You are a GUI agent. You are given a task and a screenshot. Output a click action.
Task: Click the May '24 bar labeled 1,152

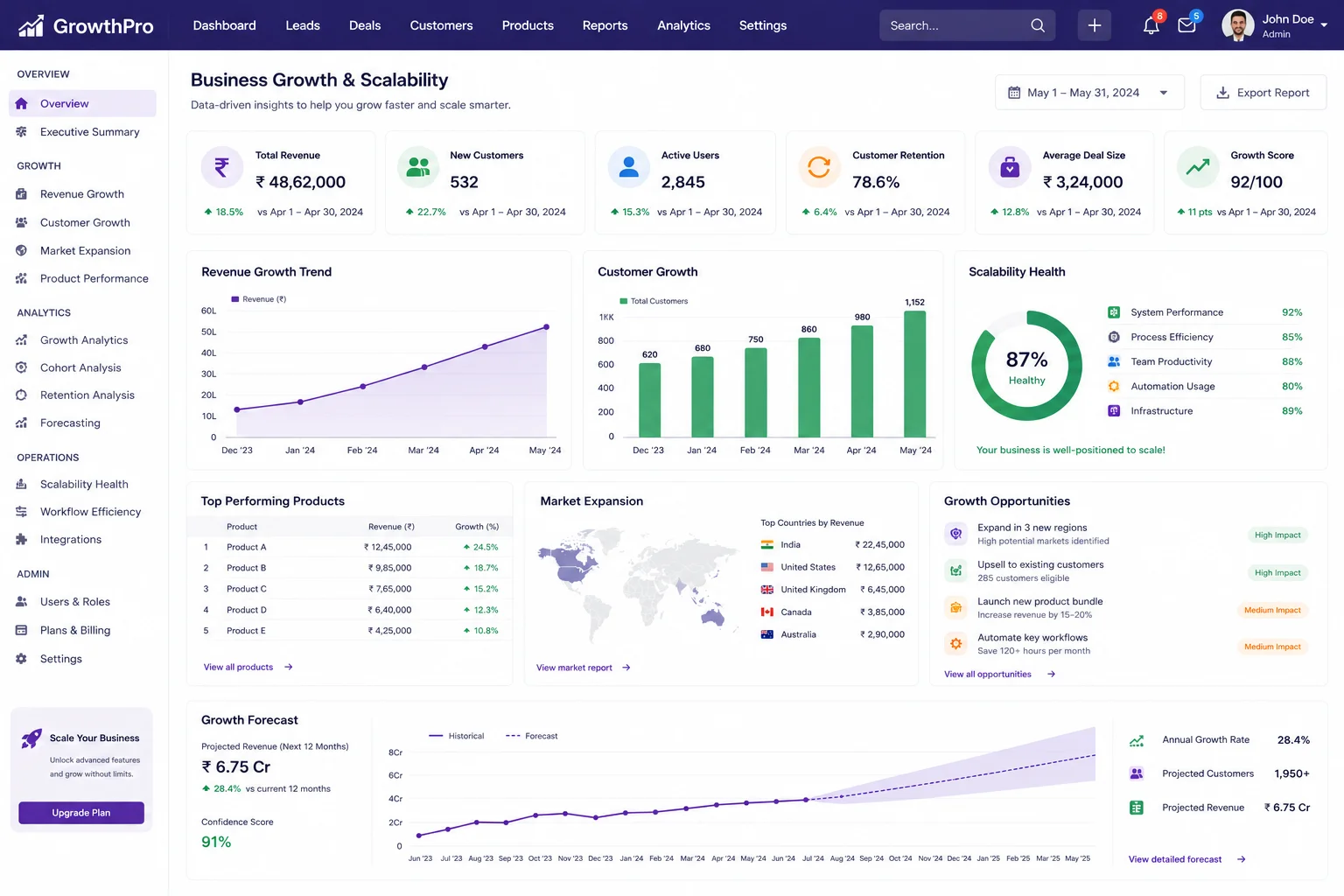[x=914, y=374]
